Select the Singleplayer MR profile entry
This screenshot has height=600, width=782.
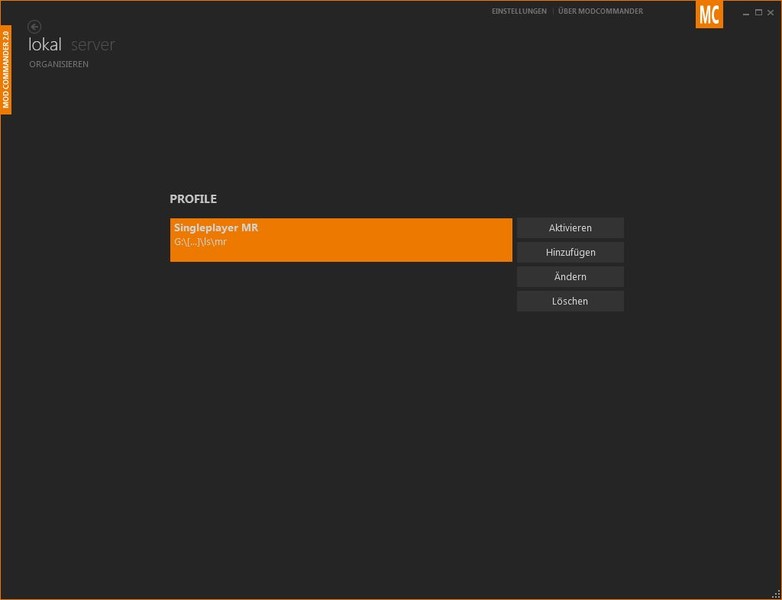click(x=340, y=239)
